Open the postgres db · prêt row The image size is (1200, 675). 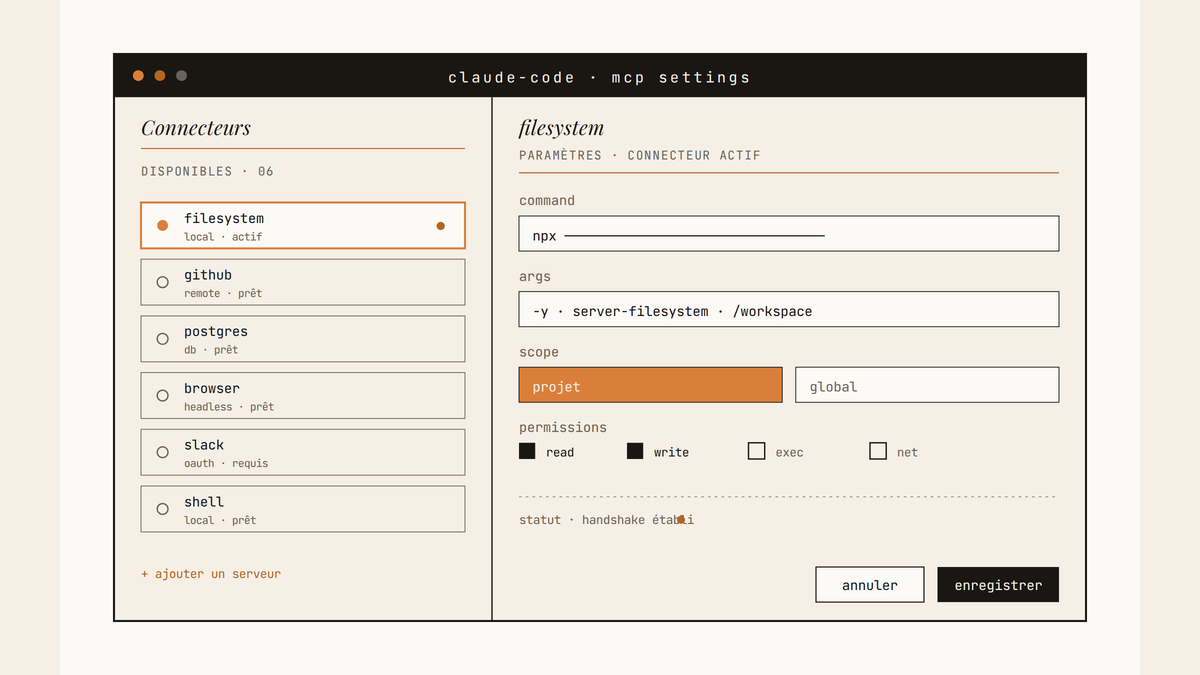[303, 339]
